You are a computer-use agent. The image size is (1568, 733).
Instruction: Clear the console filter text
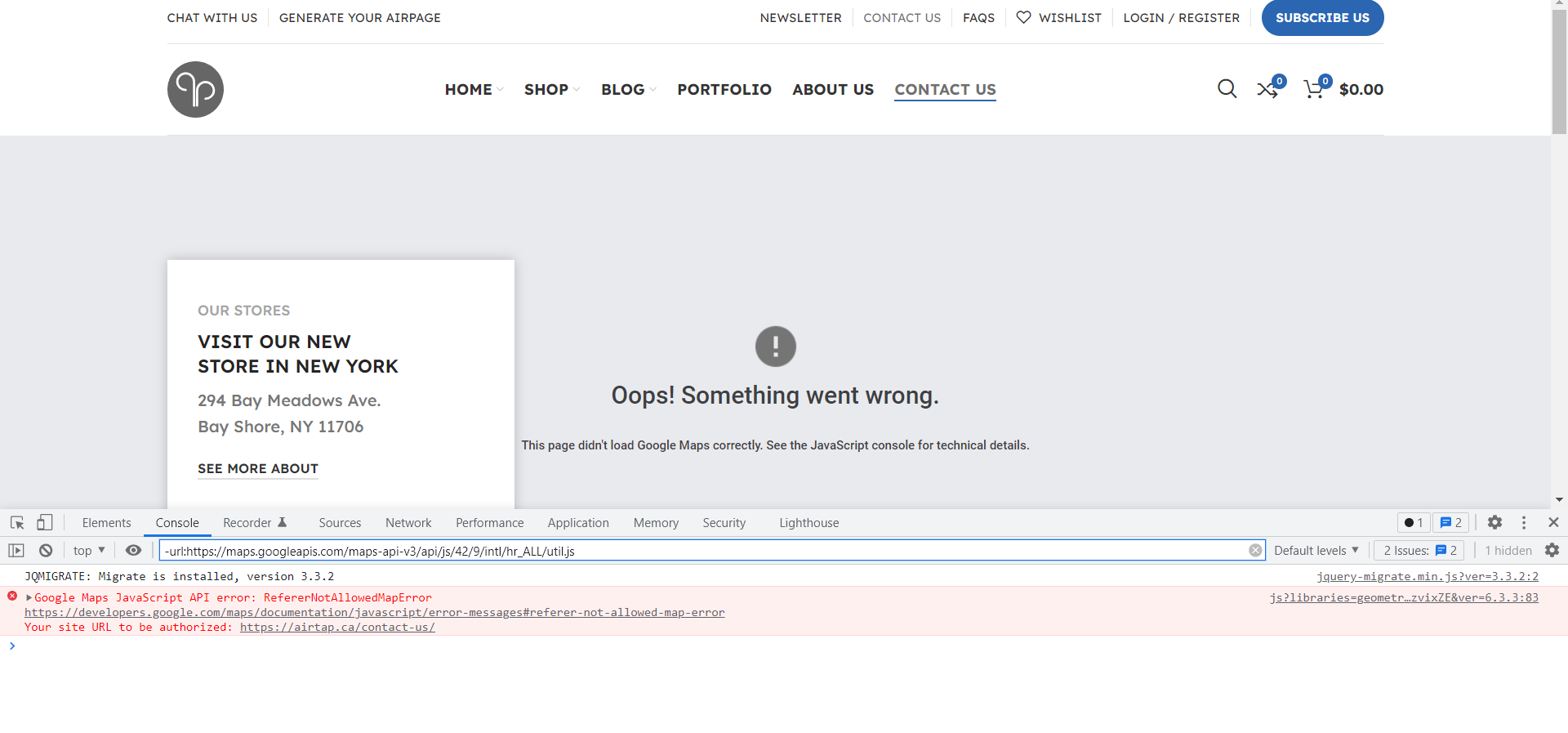coord(1255,551)
